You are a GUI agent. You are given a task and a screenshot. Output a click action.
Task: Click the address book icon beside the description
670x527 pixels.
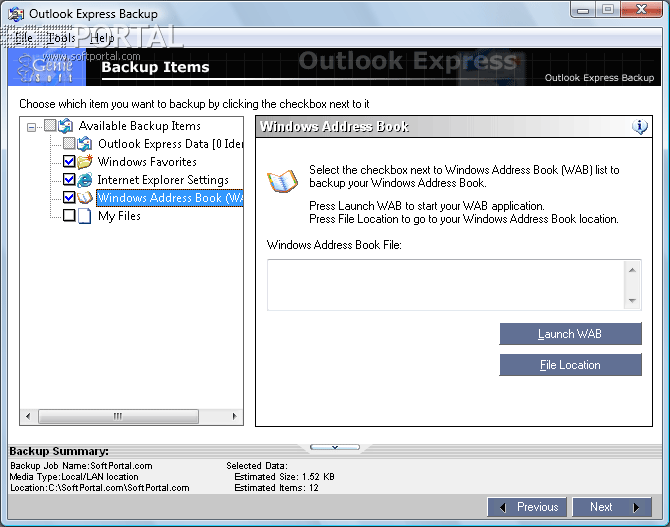point(282,180)
